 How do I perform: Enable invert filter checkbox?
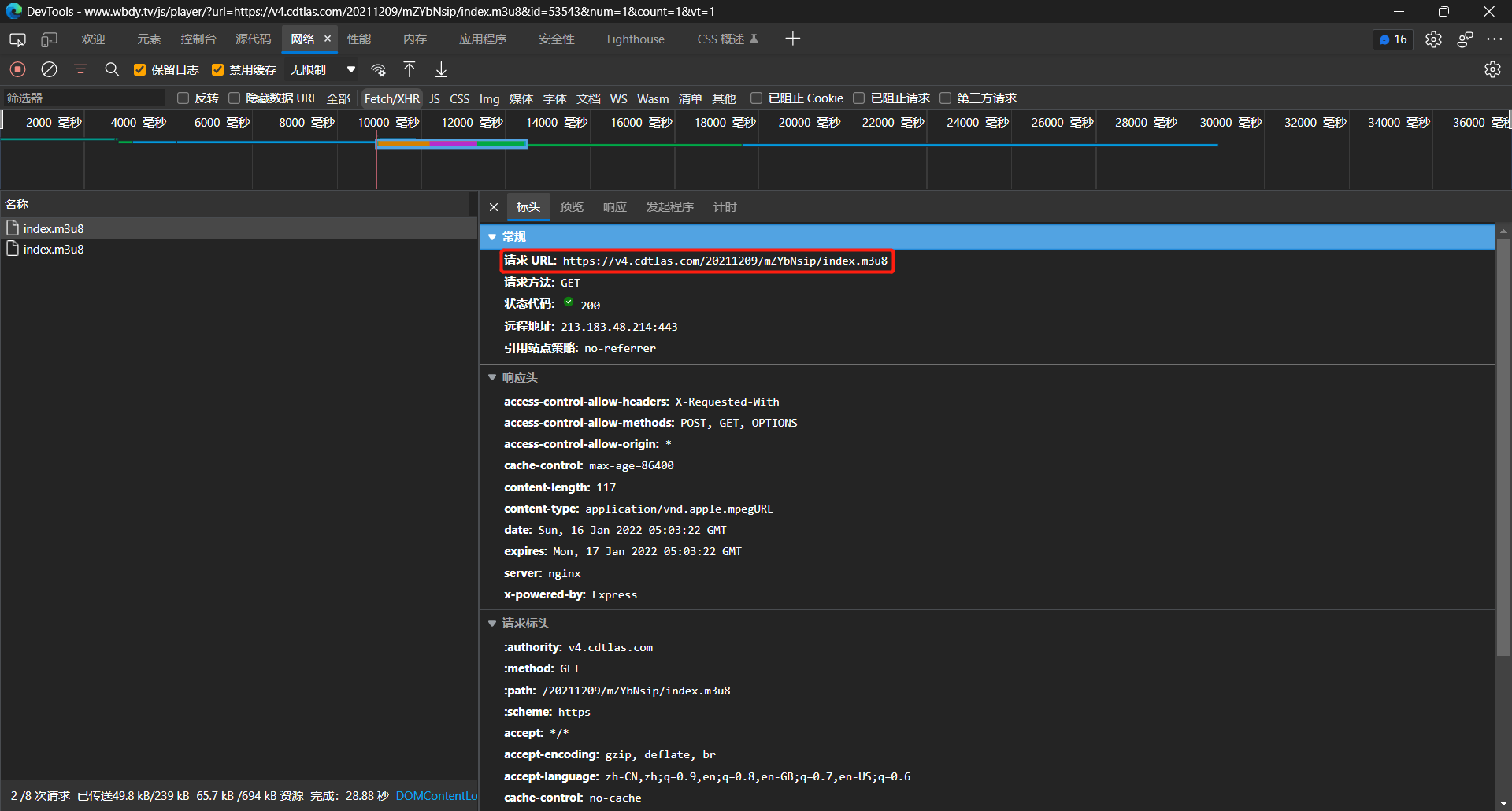tap(183, 98)
